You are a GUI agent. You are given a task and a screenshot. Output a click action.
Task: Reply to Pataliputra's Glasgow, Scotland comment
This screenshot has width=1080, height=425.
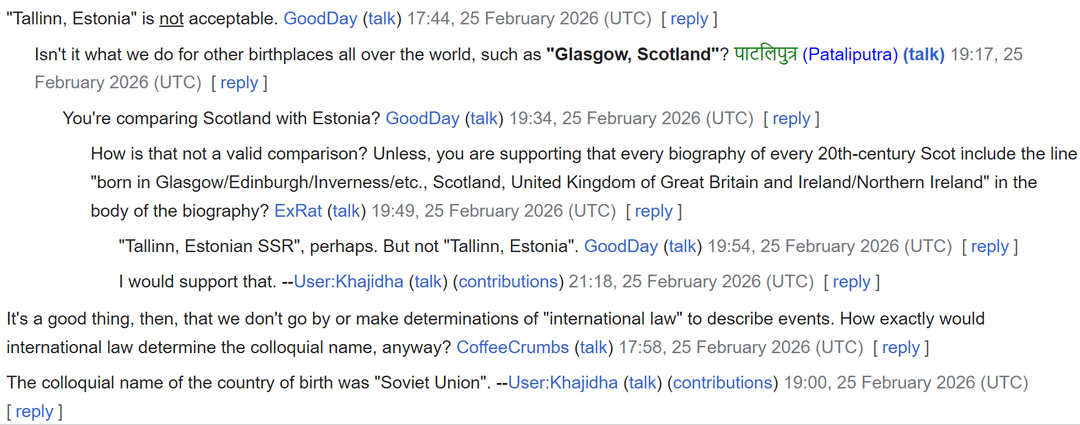(239, 83)
